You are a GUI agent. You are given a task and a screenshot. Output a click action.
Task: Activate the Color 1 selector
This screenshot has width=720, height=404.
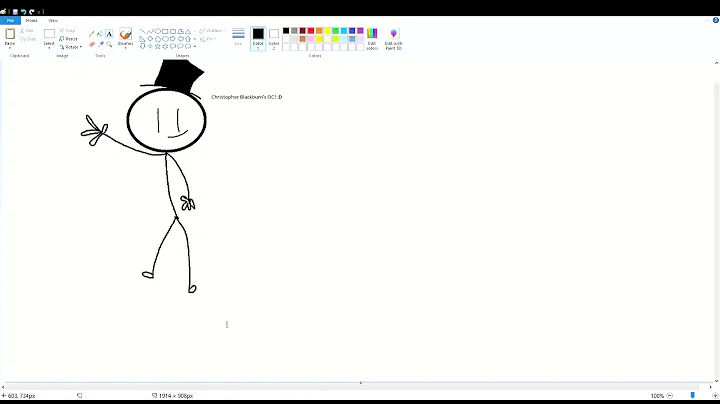pyautogui.click(x=258, y=39)
